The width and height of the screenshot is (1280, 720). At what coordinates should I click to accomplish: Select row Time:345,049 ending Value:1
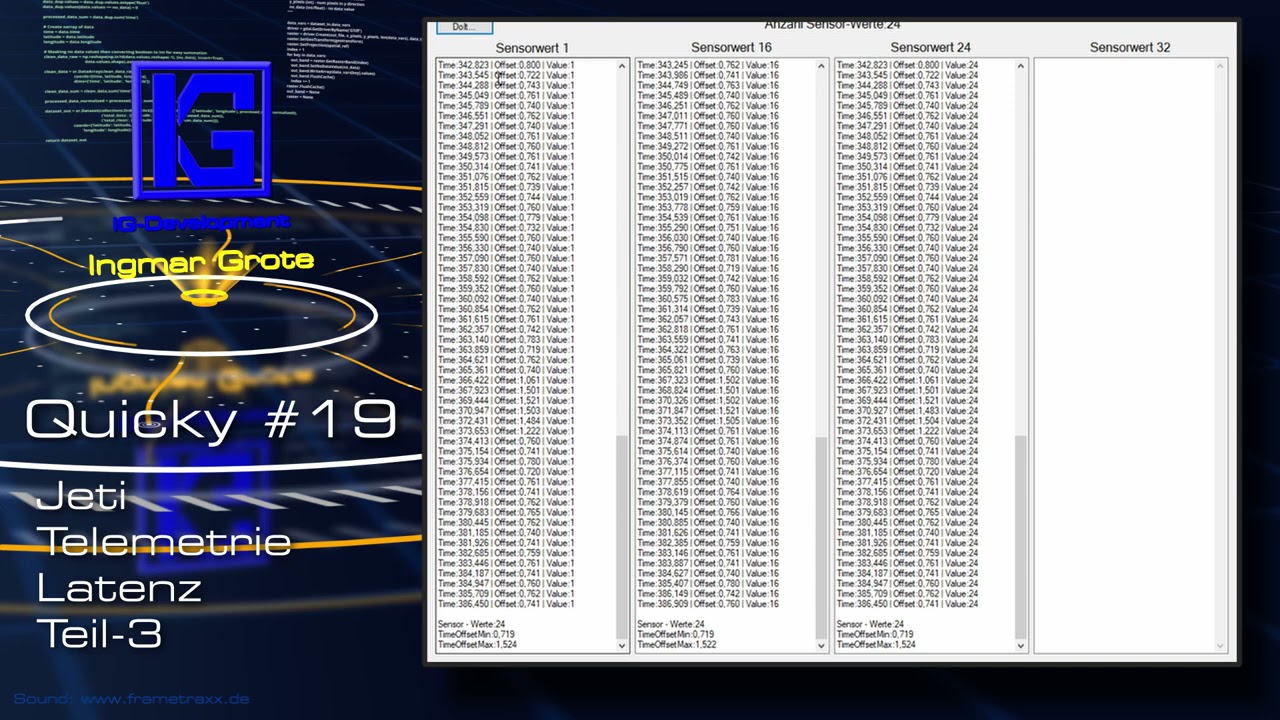pos(506,96)
